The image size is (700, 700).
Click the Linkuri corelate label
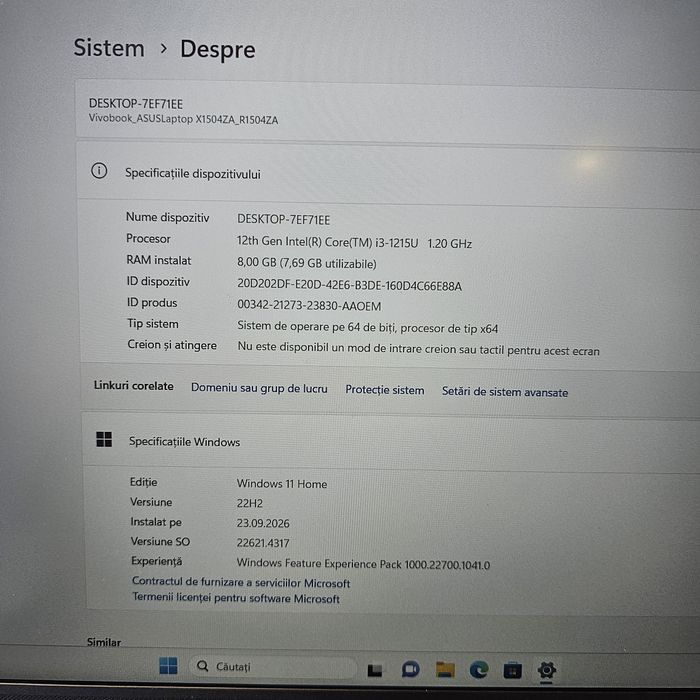click(x=133, y=386)
